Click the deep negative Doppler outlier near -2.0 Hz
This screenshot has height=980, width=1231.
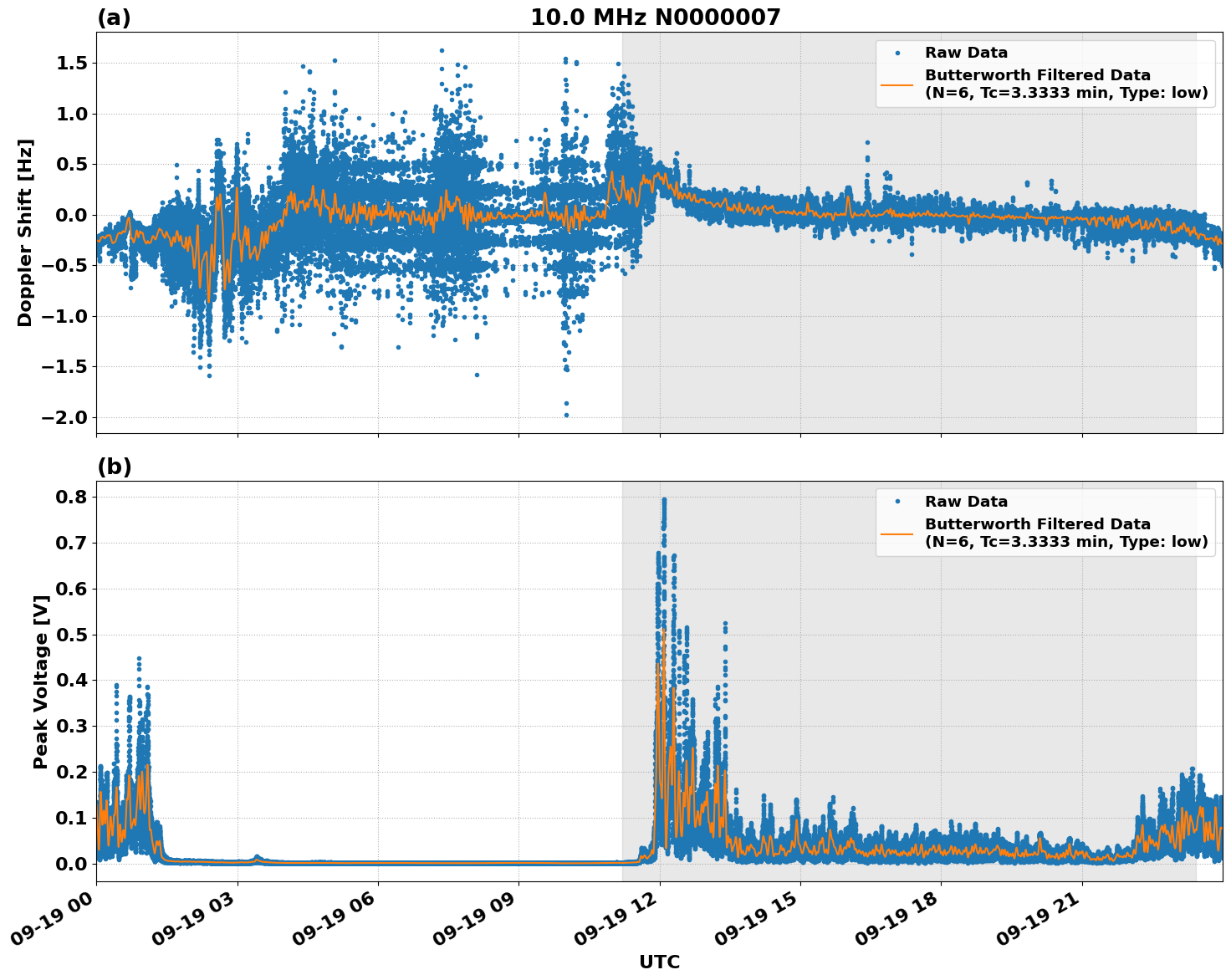tap(567, 413)
